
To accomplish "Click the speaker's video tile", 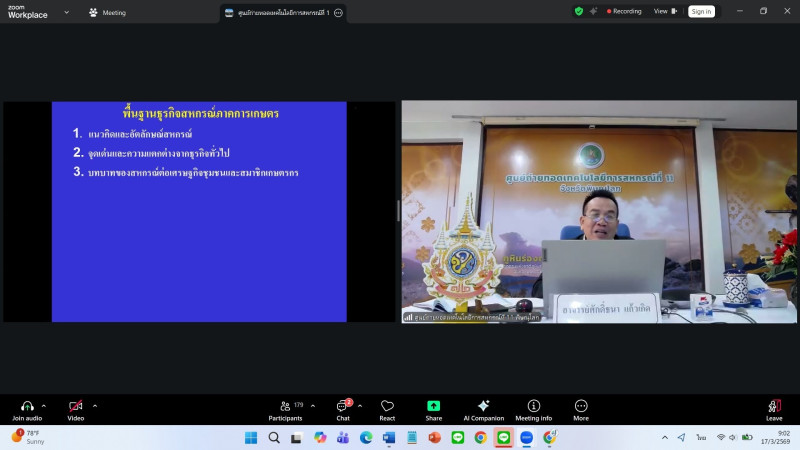I will (599, 211).
